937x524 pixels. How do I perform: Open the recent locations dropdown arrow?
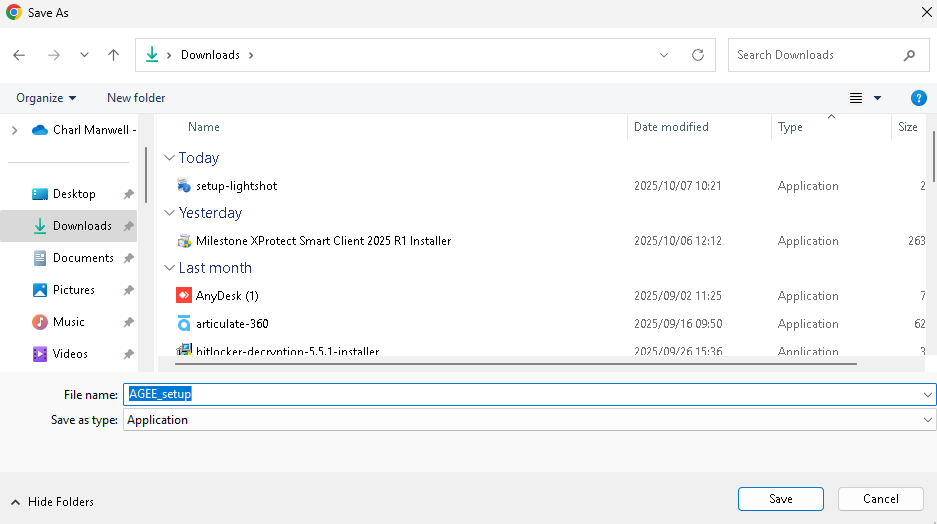pos(84,56)
